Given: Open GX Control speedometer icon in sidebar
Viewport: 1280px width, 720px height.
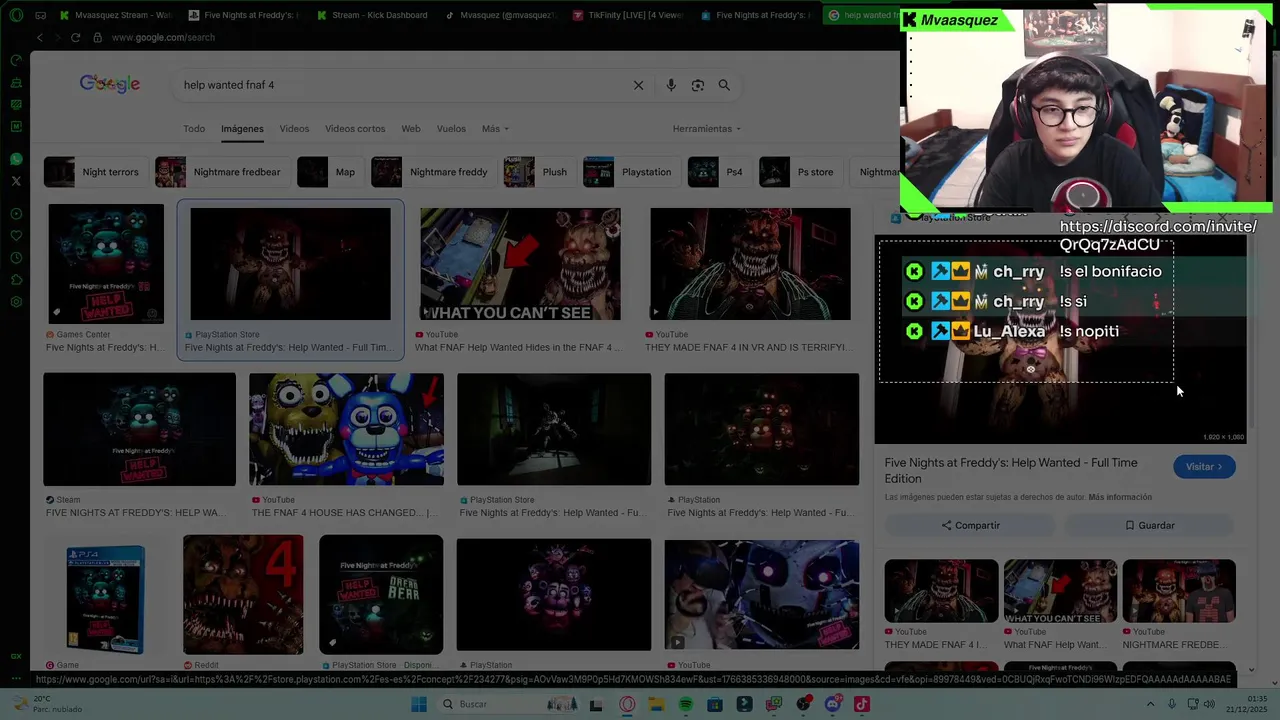Looking at the screenshot, I should click(16, 60).
